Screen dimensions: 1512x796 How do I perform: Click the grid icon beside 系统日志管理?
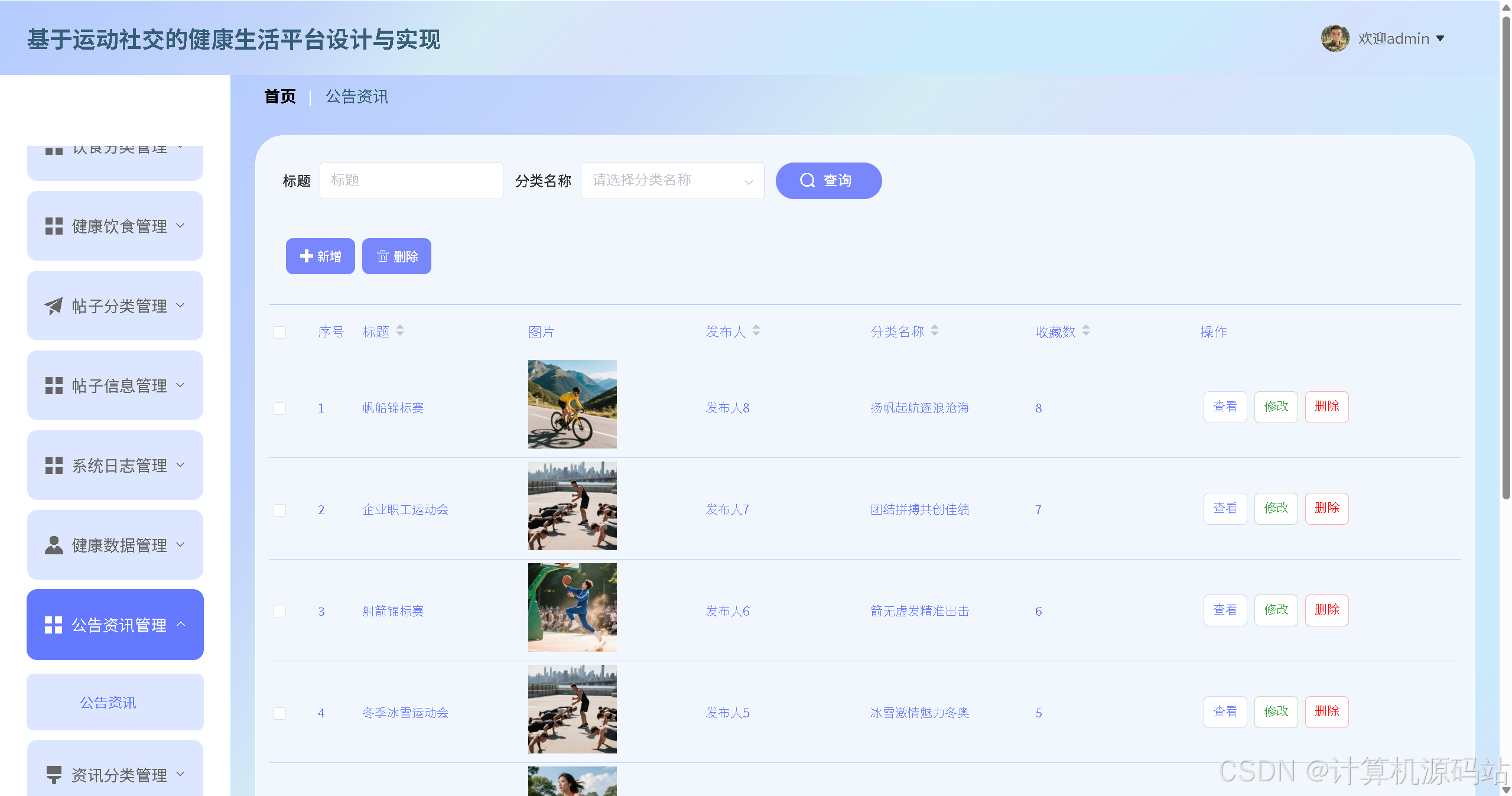(54, 465)
